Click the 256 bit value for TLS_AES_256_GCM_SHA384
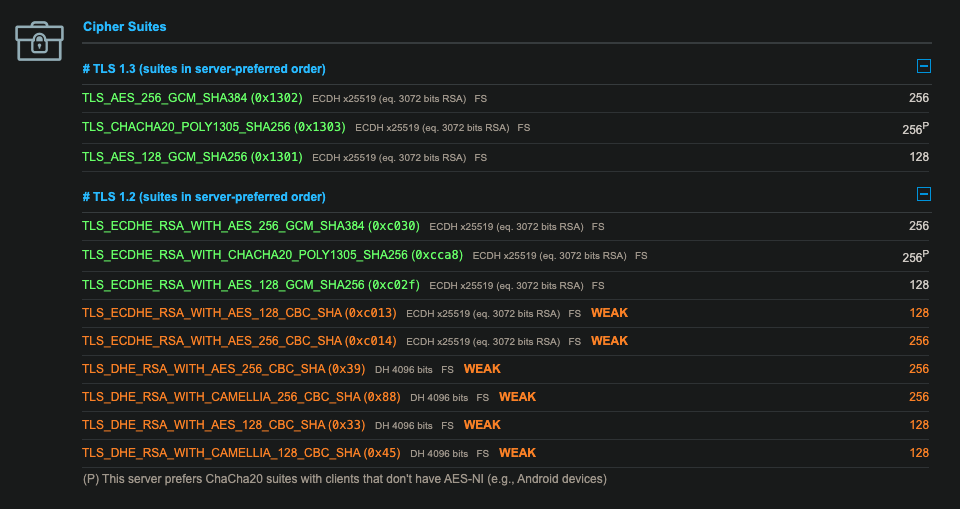 pos(918,98)
